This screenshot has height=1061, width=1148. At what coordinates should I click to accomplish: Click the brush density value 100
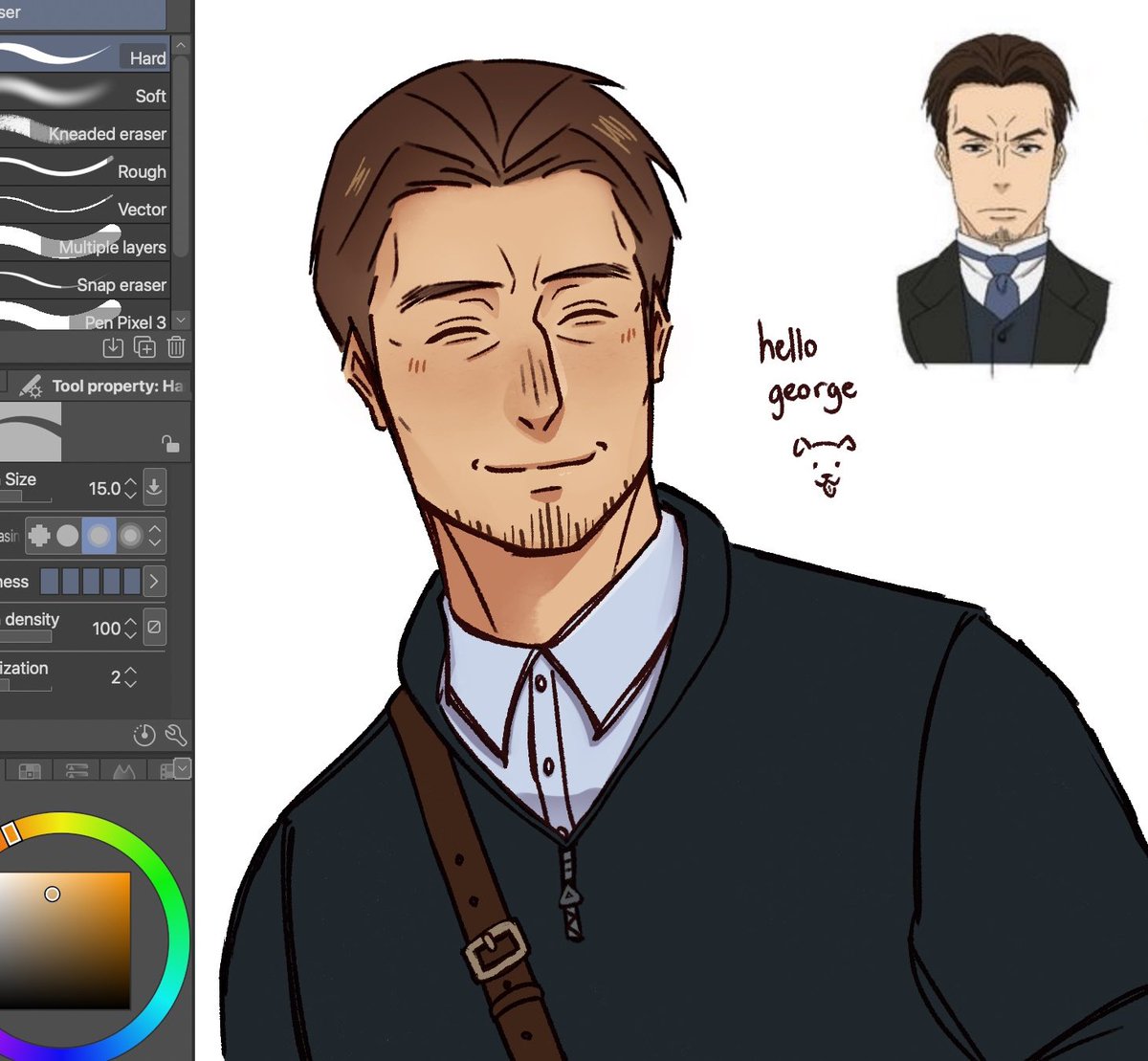point(106,629)
